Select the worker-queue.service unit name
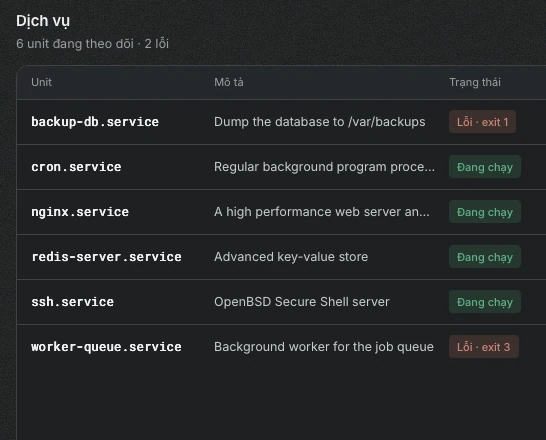This screenshot has width=546, height=440. (106, 347)
